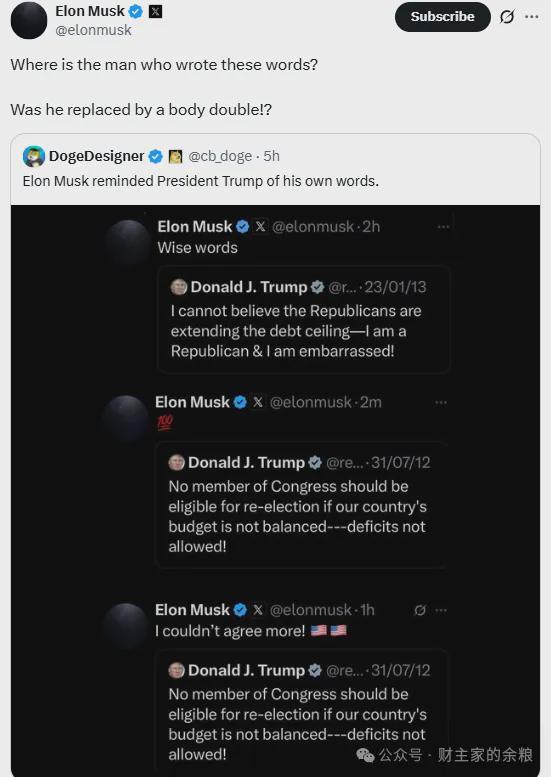This screenshot has width=551, height=777.
Task: Open the @elonmusk handle link
Action: [x=93, y=30]
